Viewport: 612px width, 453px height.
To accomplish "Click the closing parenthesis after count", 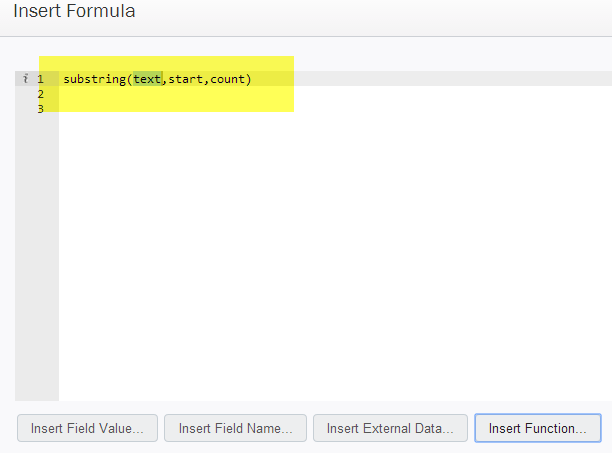I will click(x=248, y=79).
